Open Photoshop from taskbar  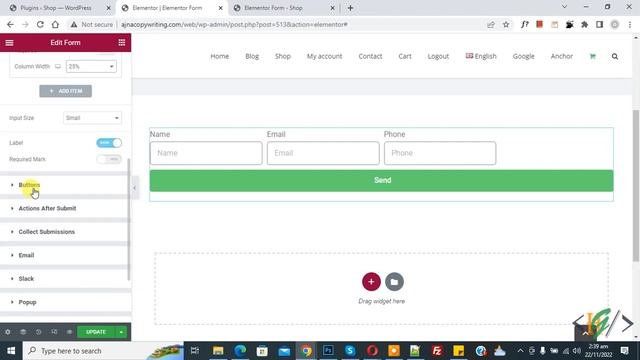[328, 351]
